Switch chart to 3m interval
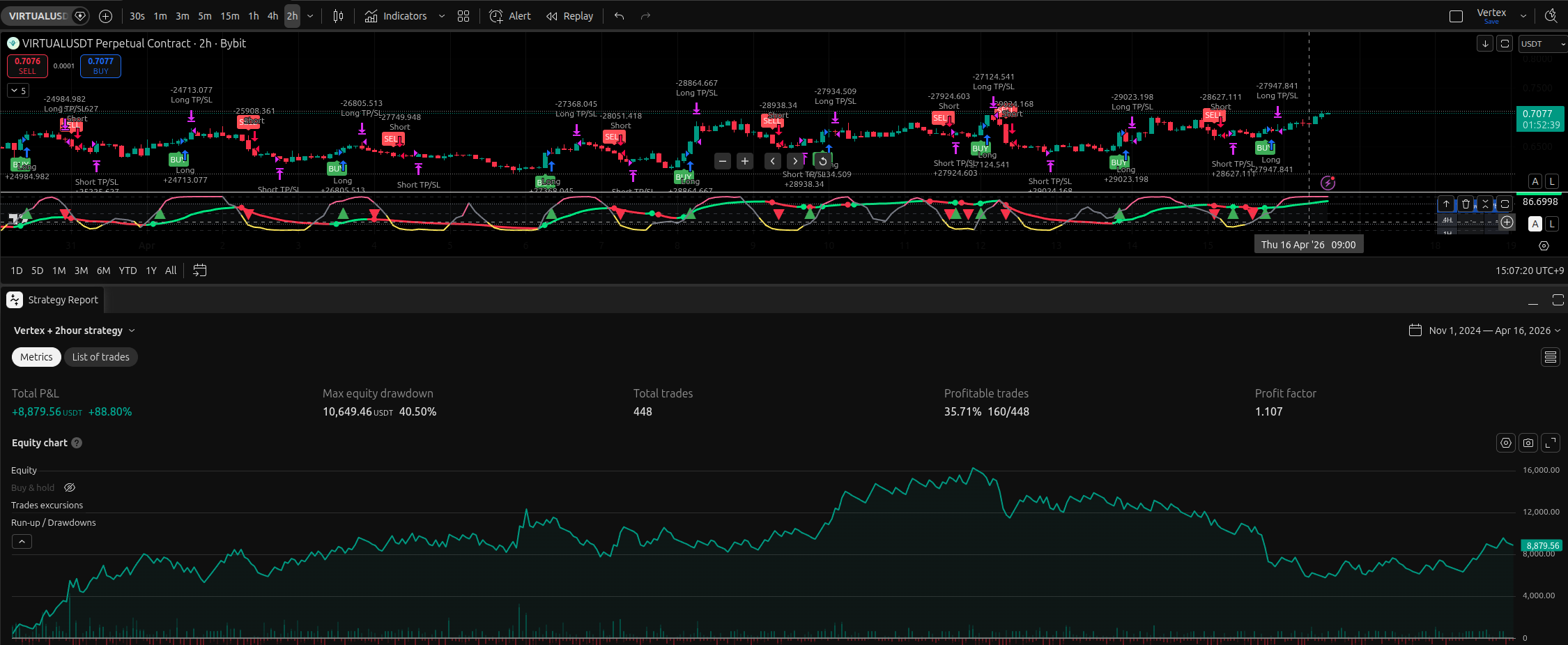Image resolution: width=1568 pixels, height=645 pixels. pos(183,15)
